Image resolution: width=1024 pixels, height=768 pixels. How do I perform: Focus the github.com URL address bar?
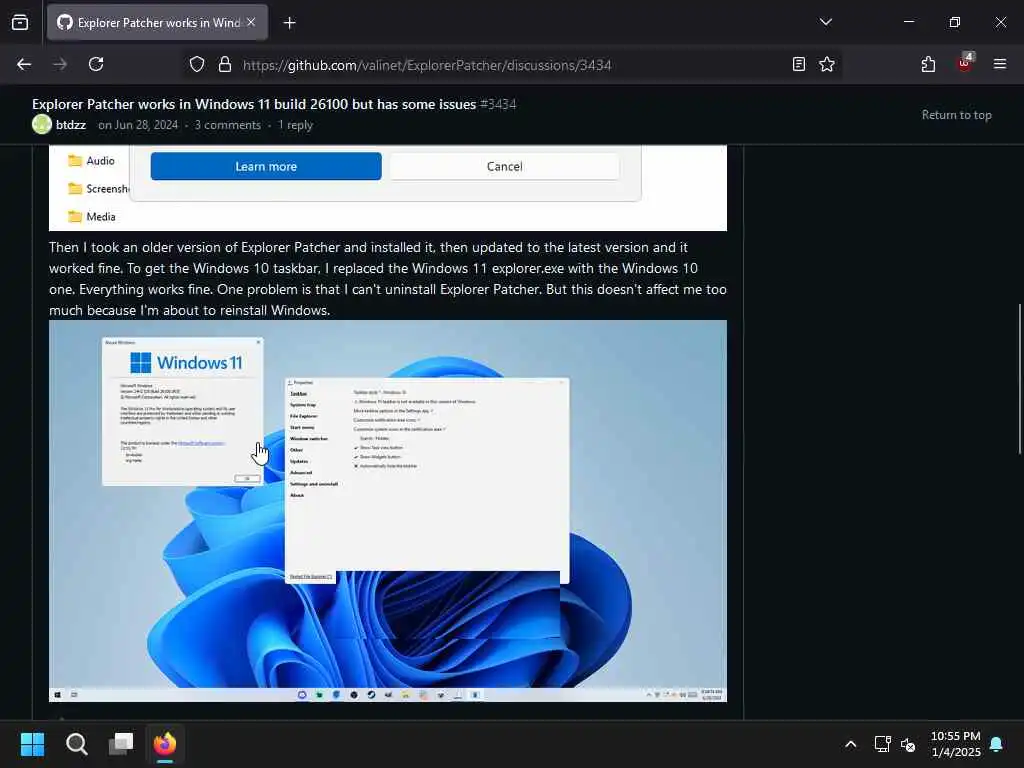pyautogui.click(x=427, y=65)
